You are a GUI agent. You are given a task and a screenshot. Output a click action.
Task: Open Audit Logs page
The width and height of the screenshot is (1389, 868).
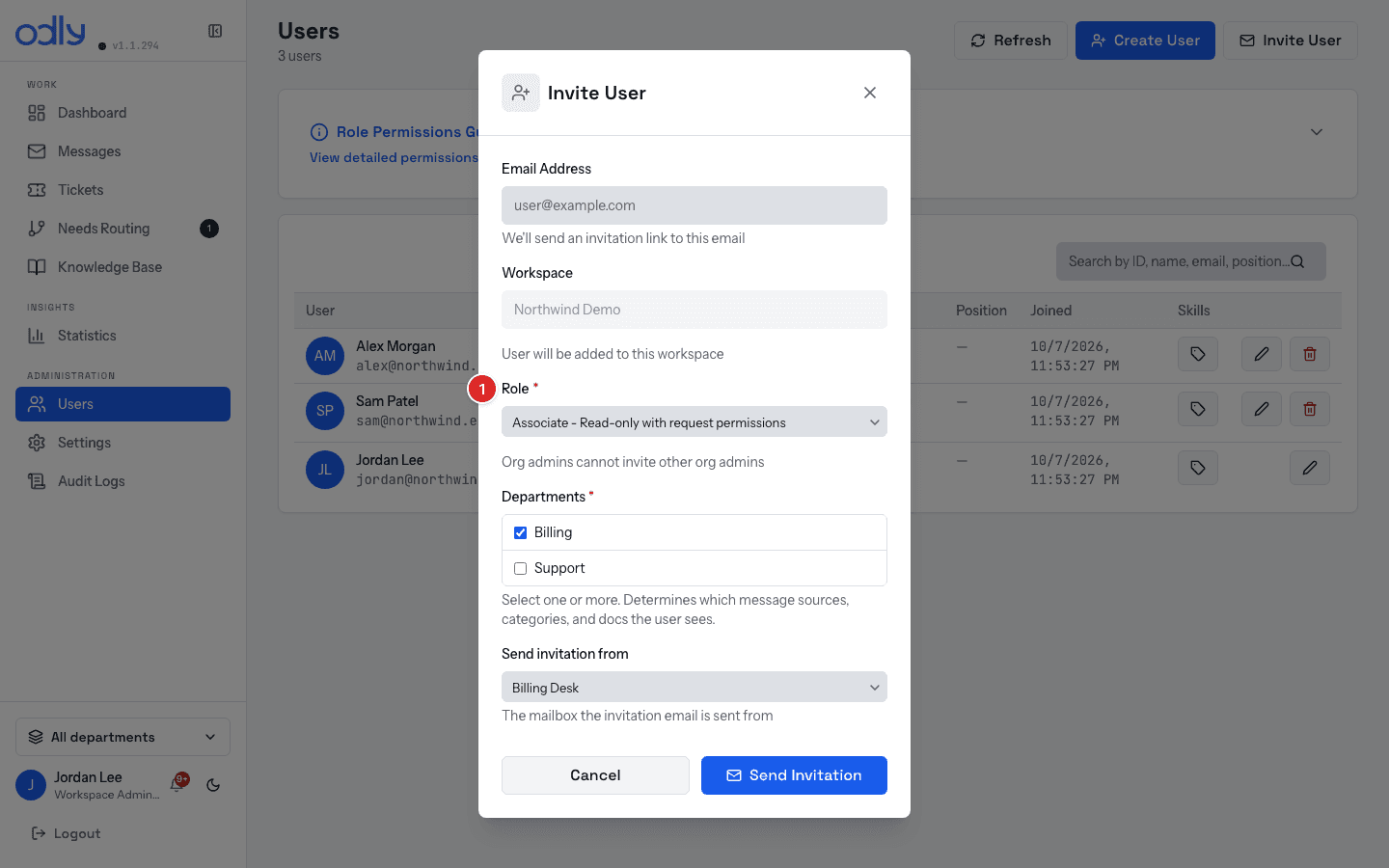(x=123, y=481)
